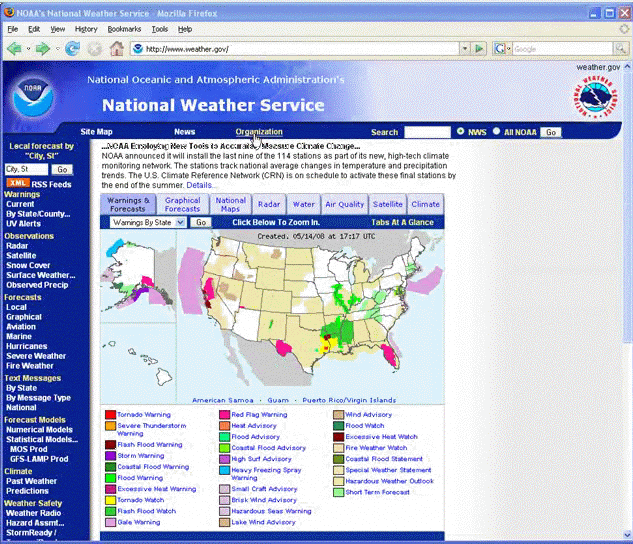The image size is (633, 544).
Task: Click the City, St input field
Action: [26, 169]
